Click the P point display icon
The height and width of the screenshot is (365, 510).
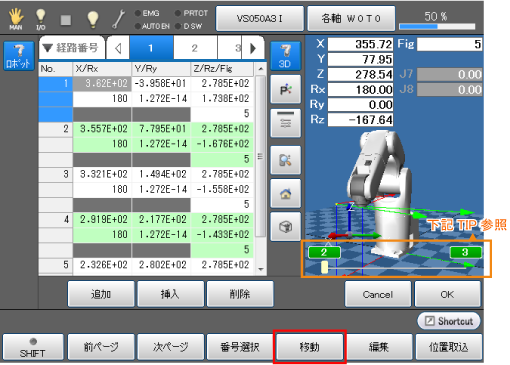point(285,89)
